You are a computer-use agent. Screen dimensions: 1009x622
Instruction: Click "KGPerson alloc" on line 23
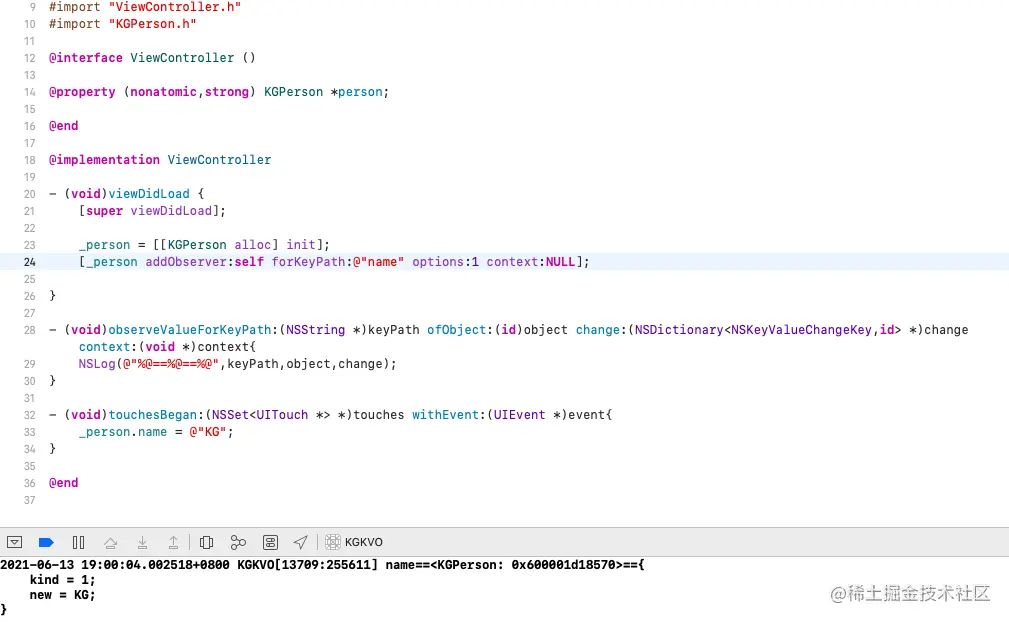[219, 245]
